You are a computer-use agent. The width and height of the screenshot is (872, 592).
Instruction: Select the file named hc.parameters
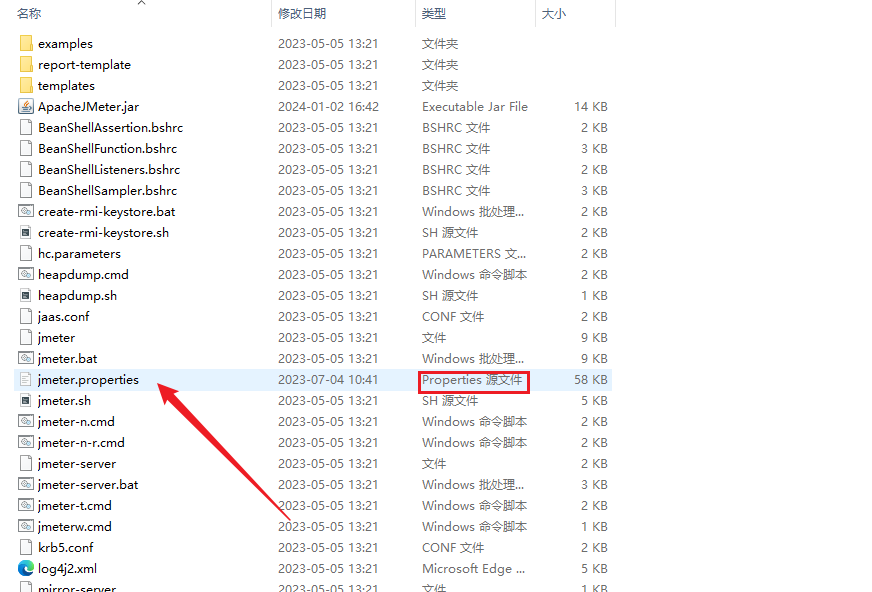[79, 253]
